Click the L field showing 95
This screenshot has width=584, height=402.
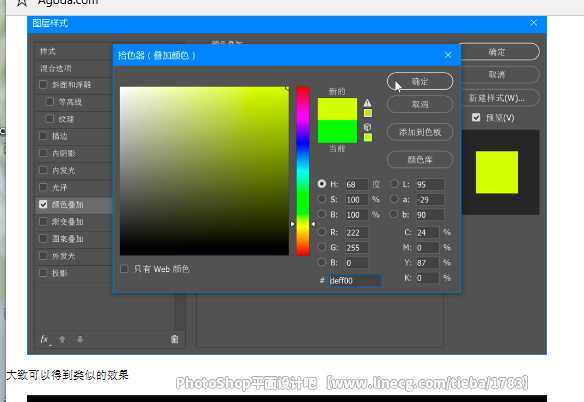tap(430, 184)
